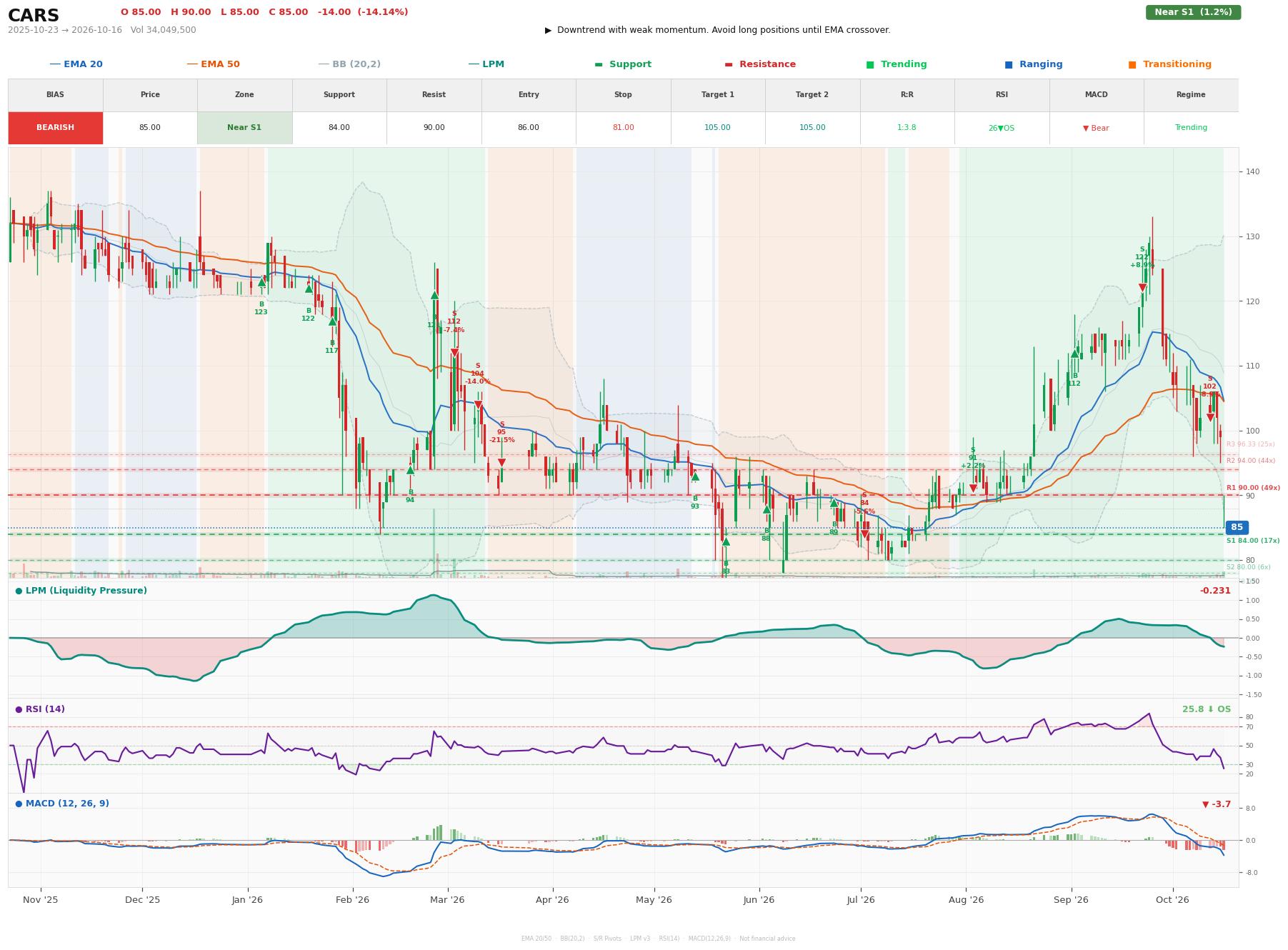Image resolution: width=1288 pixels, height=950 pixels.
Task: Select the Target 1 column header
Action: pos(718,95)
